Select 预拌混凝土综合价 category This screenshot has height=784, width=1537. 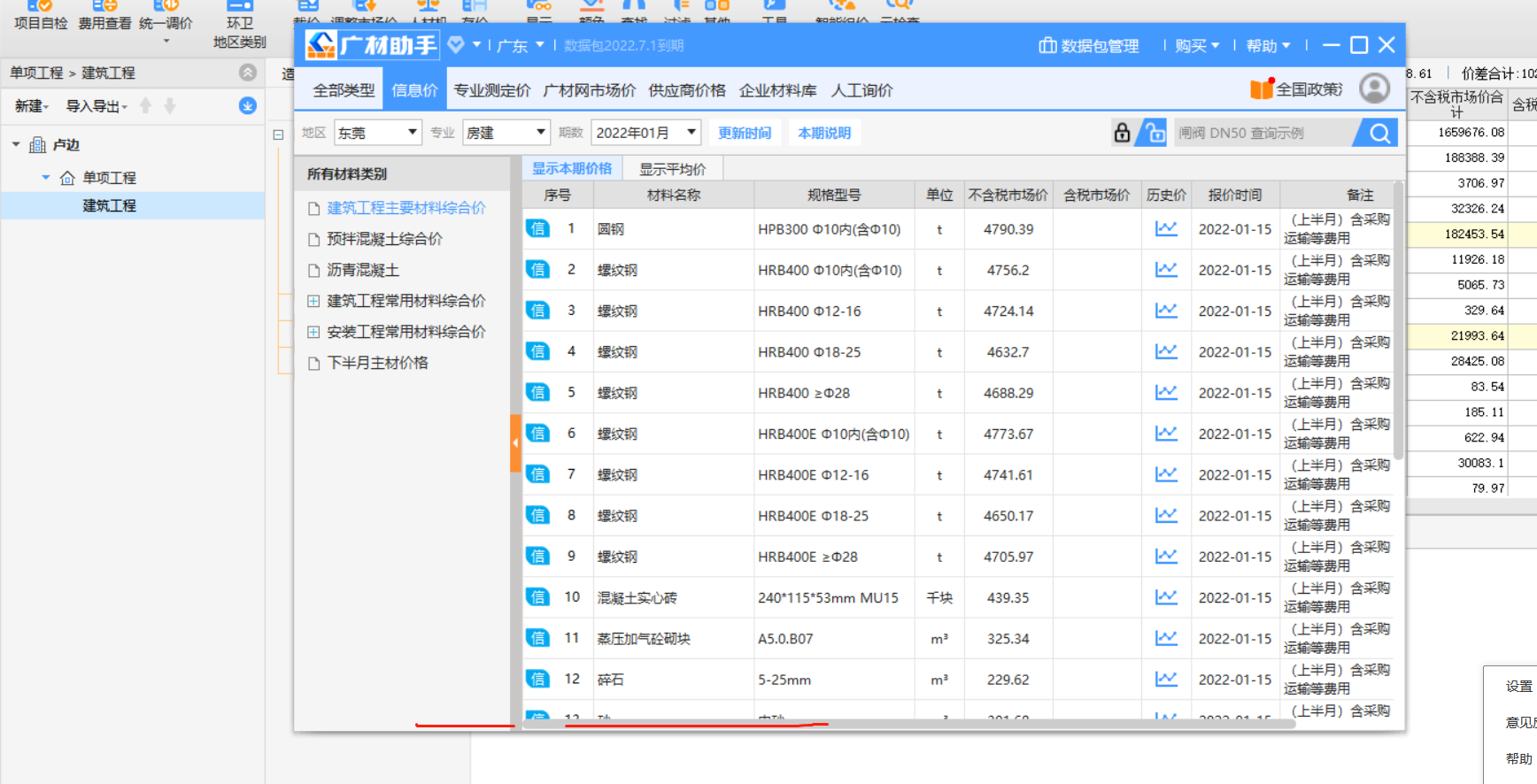[384, 239]
